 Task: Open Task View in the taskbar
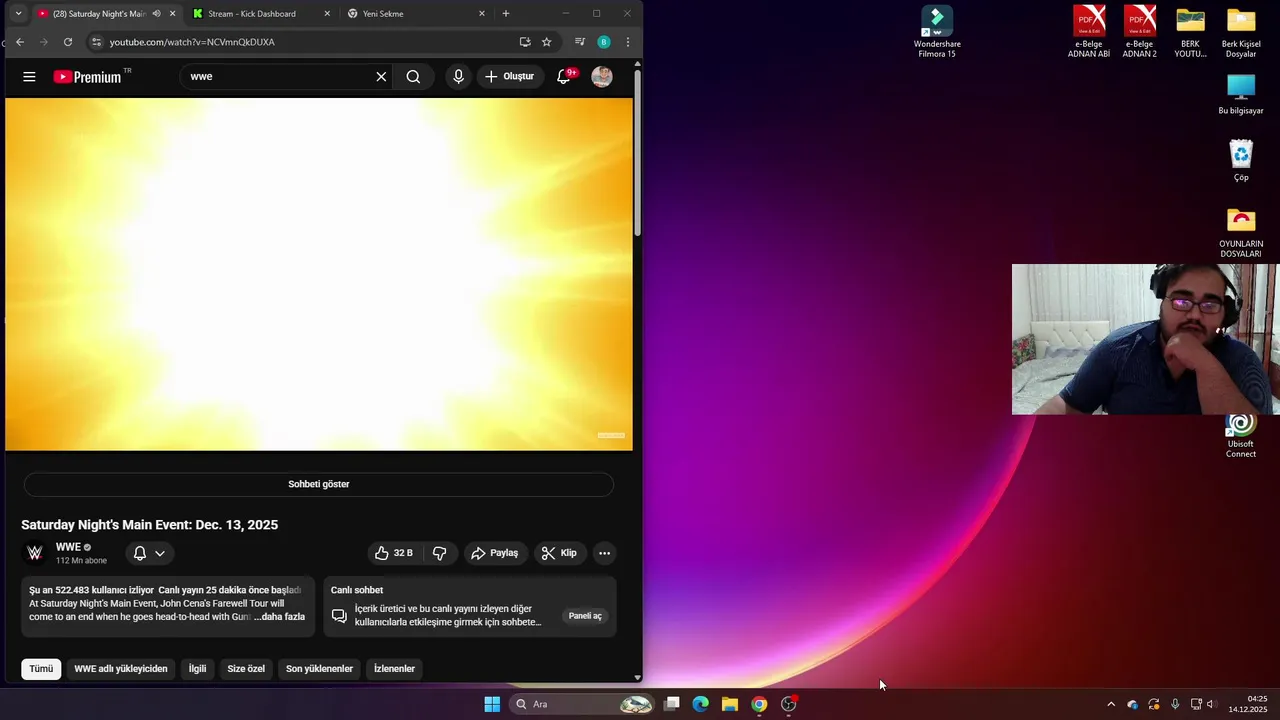(672, 704)
